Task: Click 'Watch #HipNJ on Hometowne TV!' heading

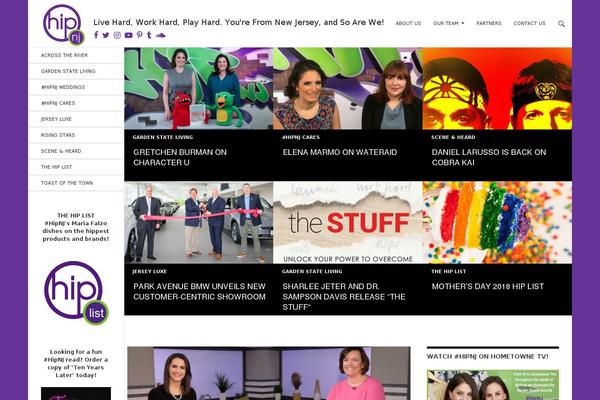Action: pos(488,356)
